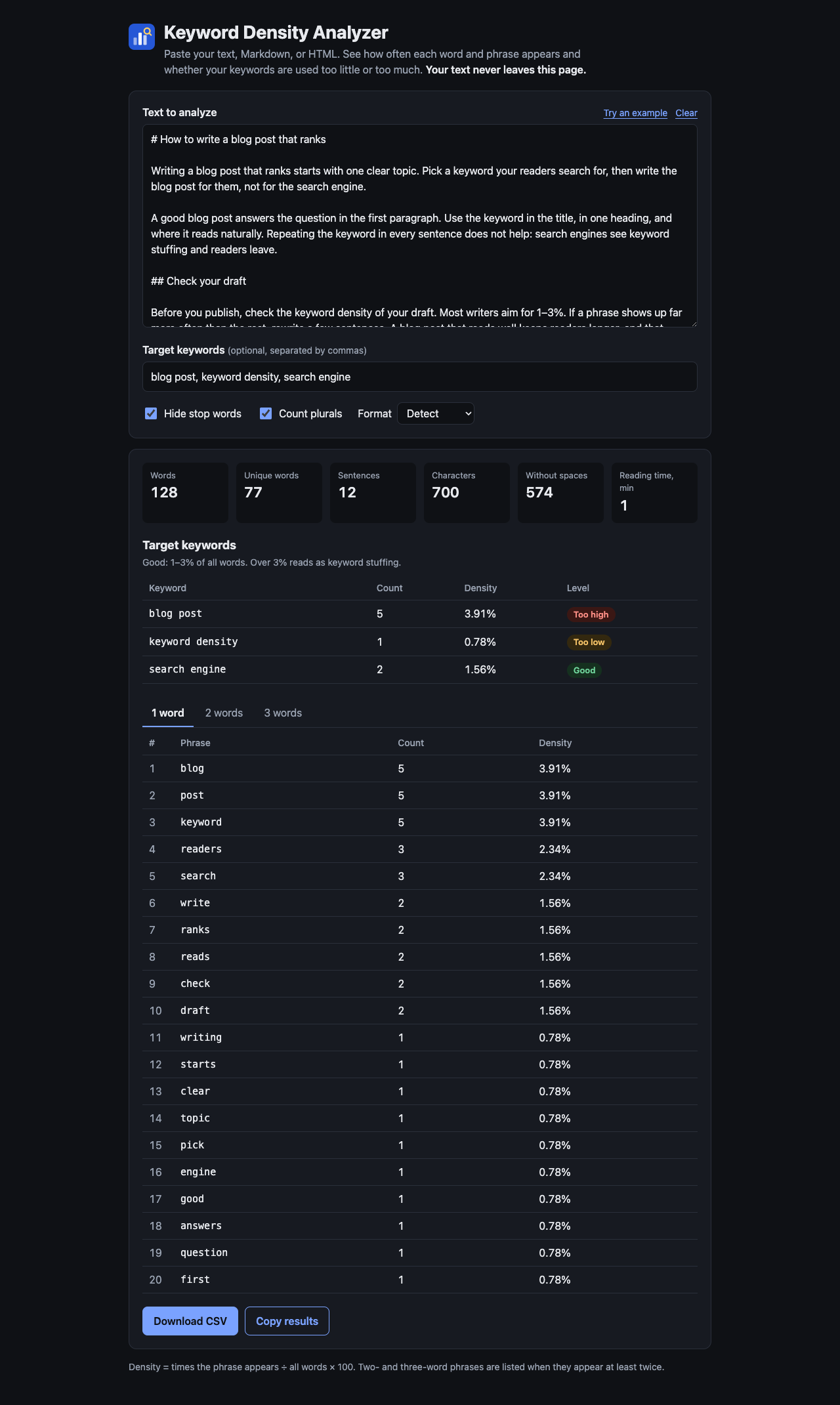Click the Keyword Density Analyzer page title
The width and height of the screenshot is (840, 1405).
click(276, 32)
